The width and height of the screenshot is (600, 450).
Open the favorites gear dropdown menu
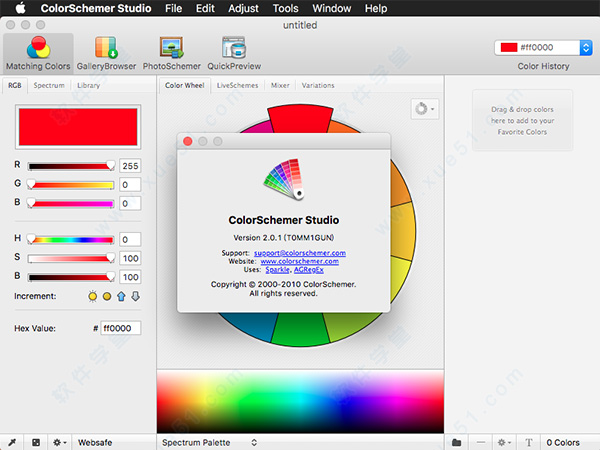pyautogui.click(x=504, y=443)
